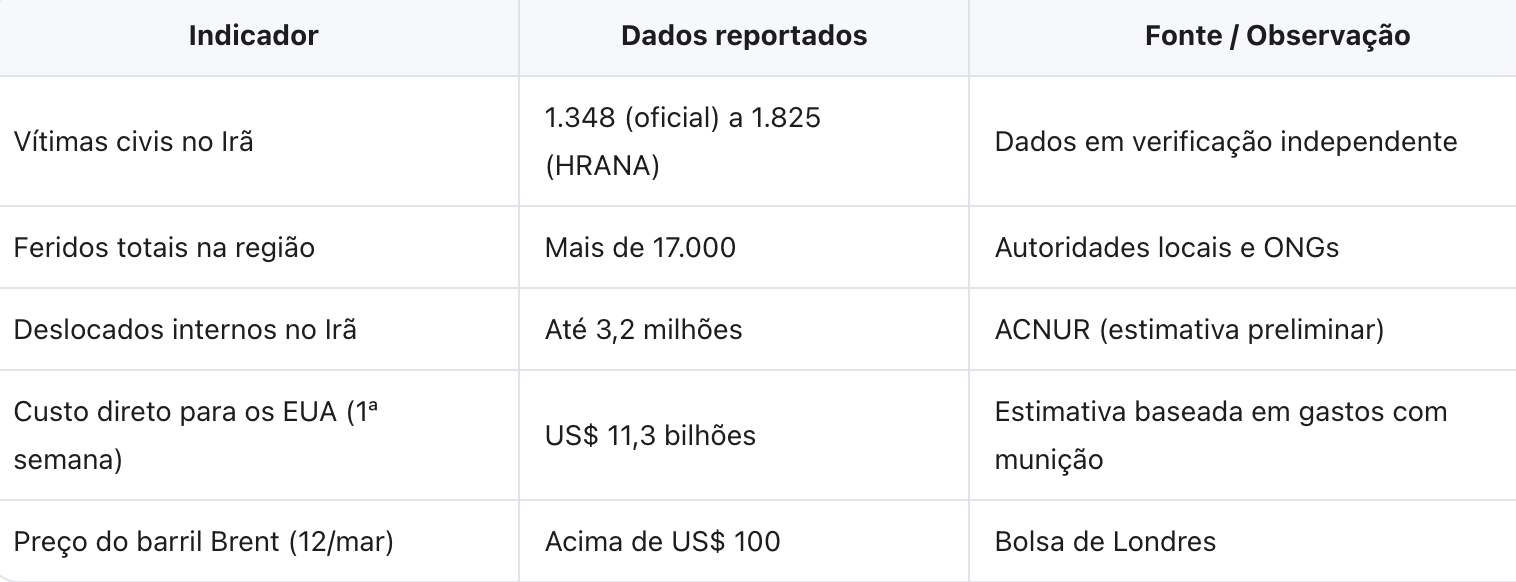The image size is (1516, 582).
Task: Select Preço do barril Brent (12/mar) cell
Action: point(203,542)
